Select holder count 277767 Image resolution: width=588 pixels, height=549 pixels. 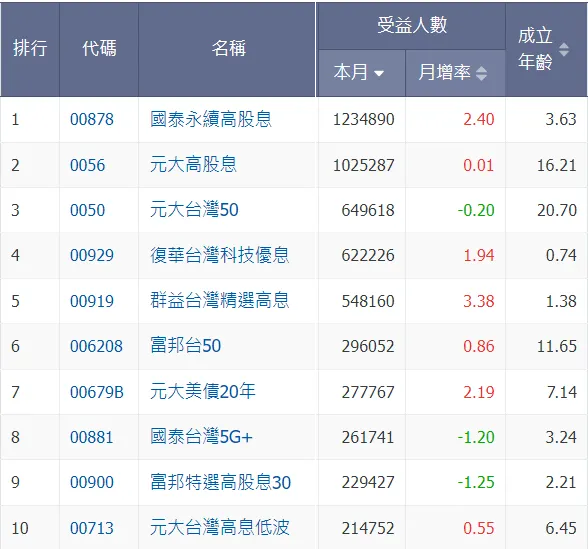[368, 393]
